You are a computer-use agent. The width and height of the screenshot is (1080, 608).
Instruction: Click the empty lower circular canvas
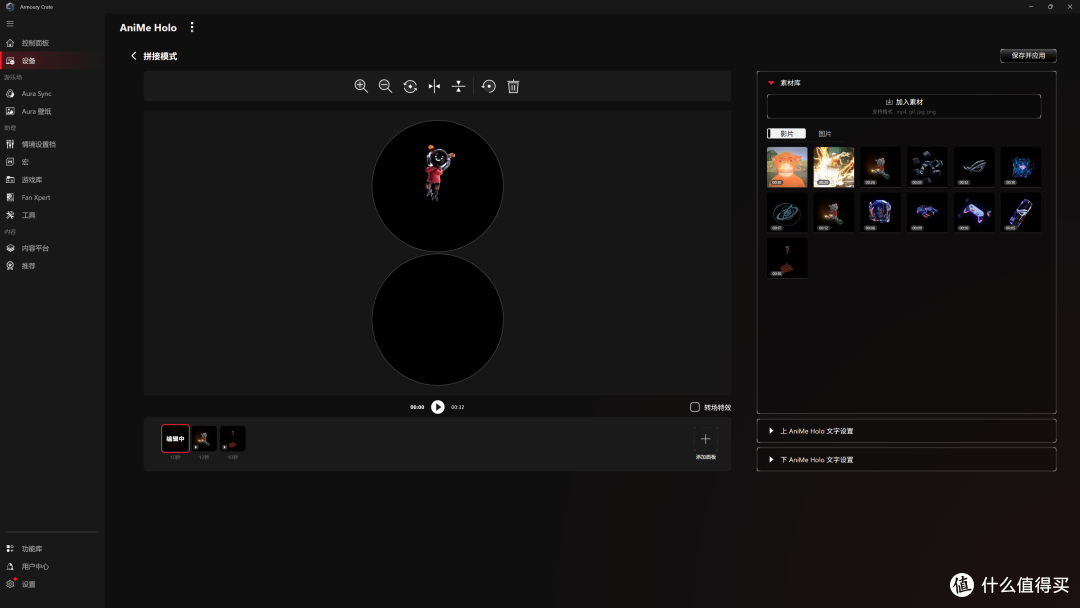(437, 319)
